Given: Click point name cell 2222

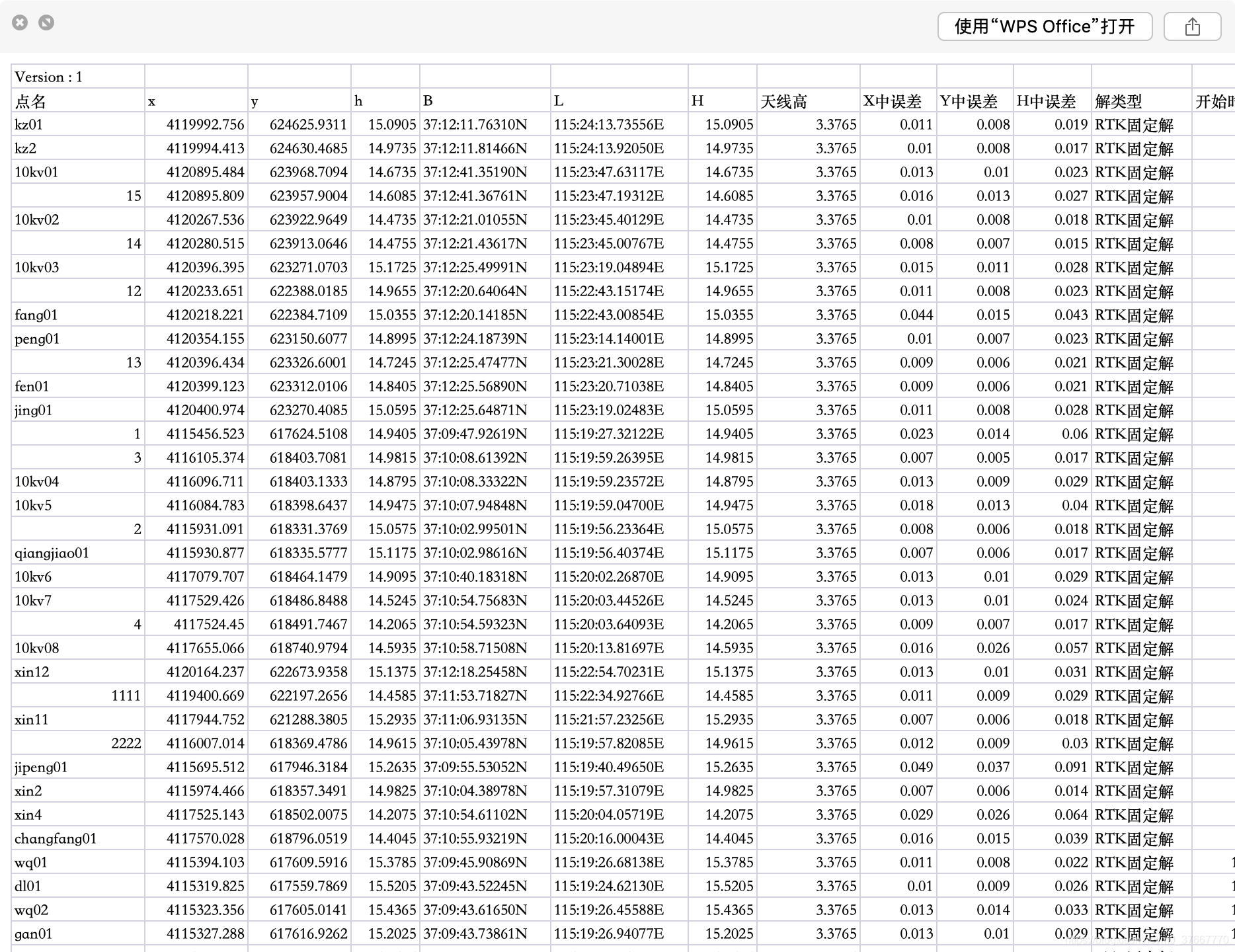Looking at the screenshot, I should 78,743.
